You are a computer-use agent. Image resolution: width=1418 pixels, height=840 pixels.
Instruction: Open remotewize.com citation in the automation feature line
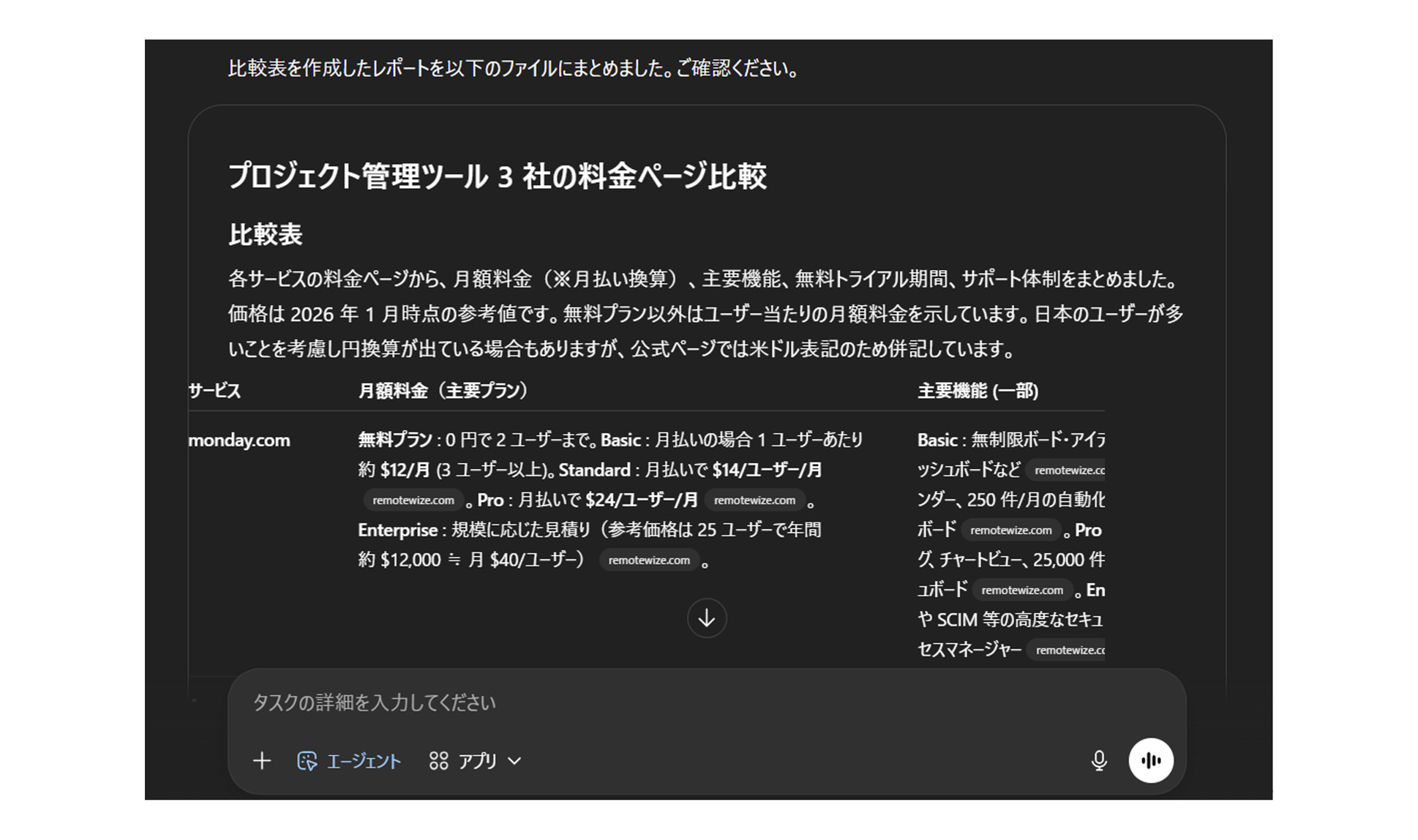pyautogui.click(x=1011, y=530)
